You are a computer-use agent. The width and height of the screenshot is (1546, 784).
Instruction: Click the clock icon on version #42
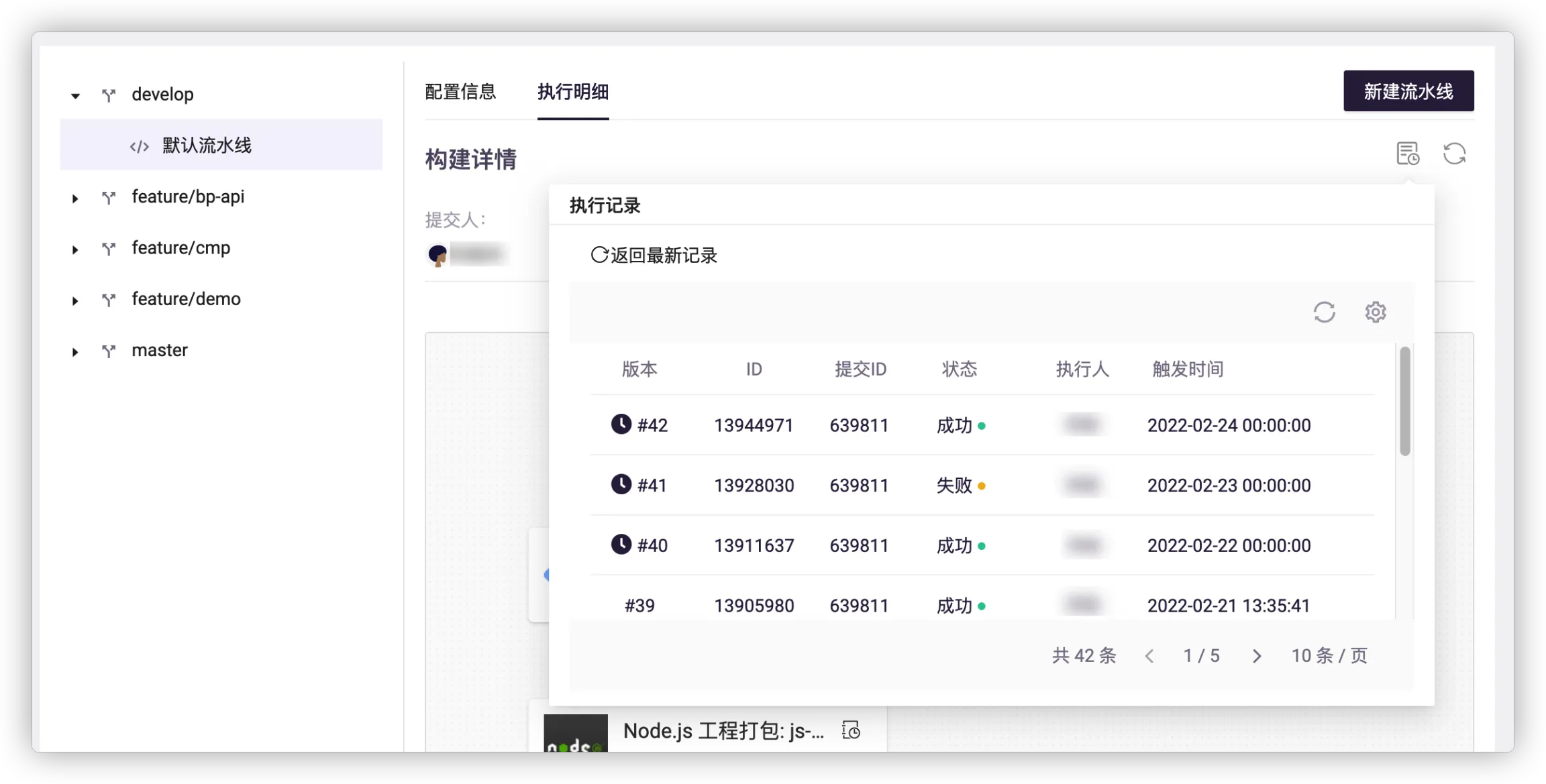pos(621,425)
